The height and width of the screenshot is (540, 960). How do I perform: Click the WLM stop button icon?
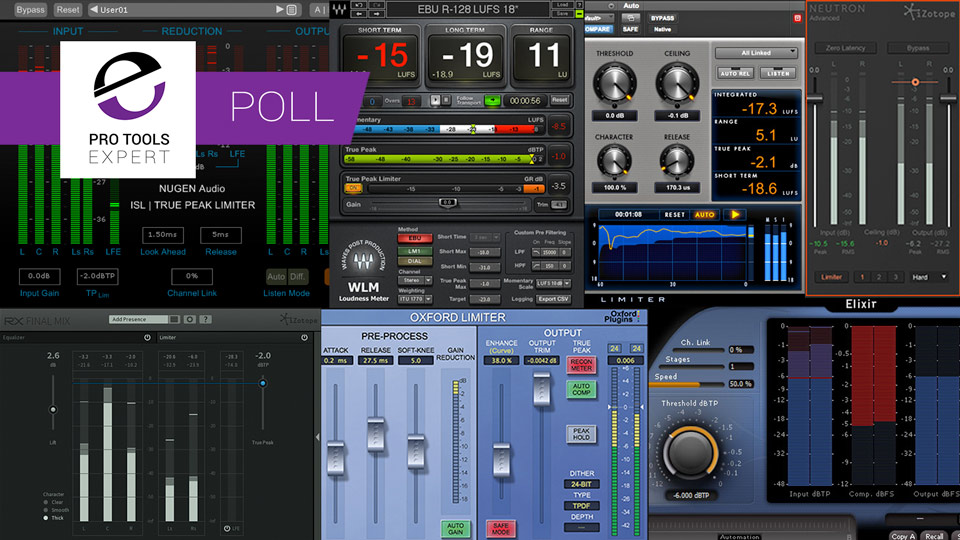point(446,100)
